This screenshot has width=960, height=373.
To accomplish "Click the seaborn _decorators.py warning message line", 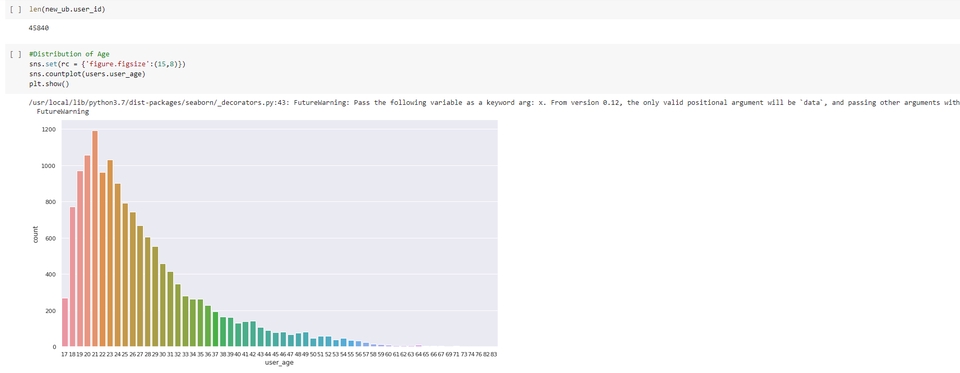I will click(494, 103).
